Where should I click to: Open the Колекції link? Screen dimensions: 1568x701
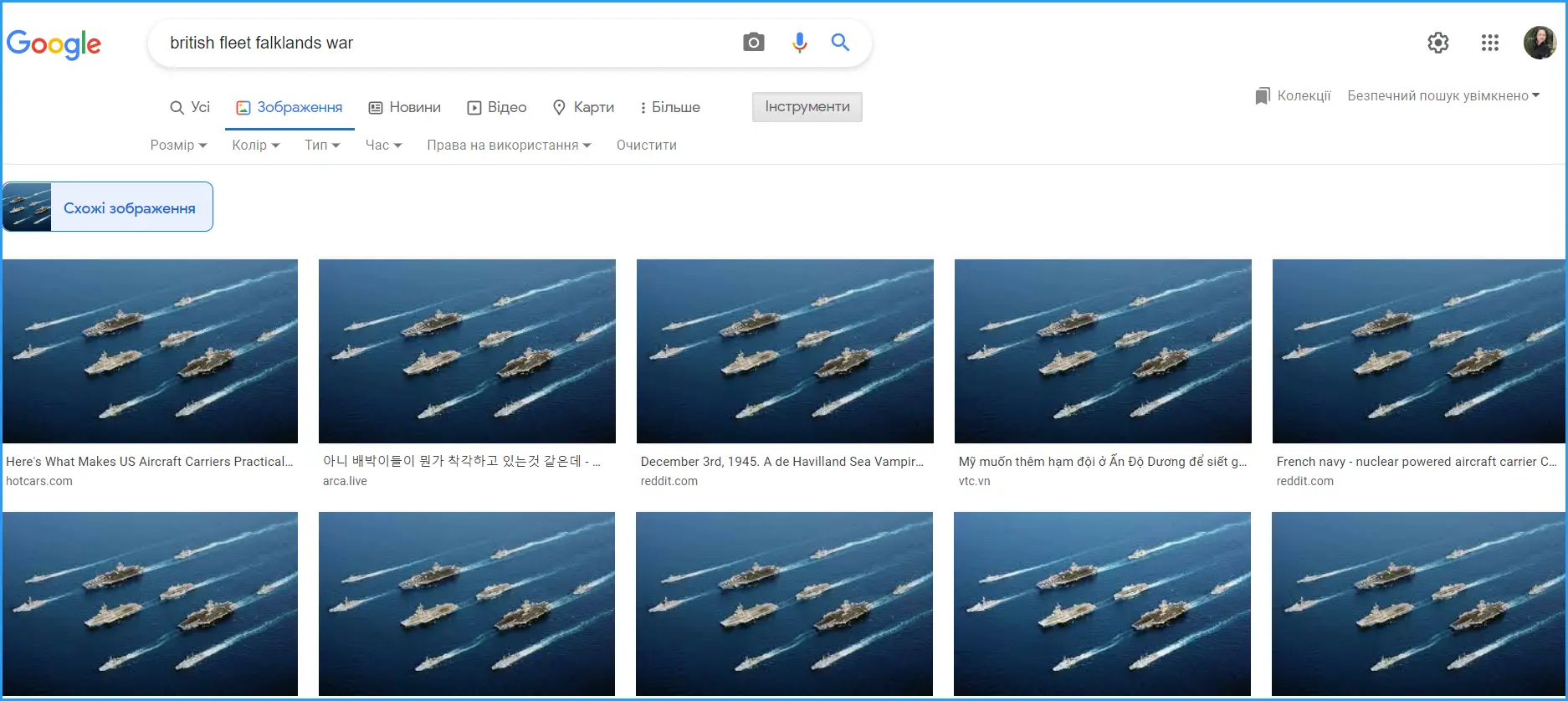[x=1304, y=96]
